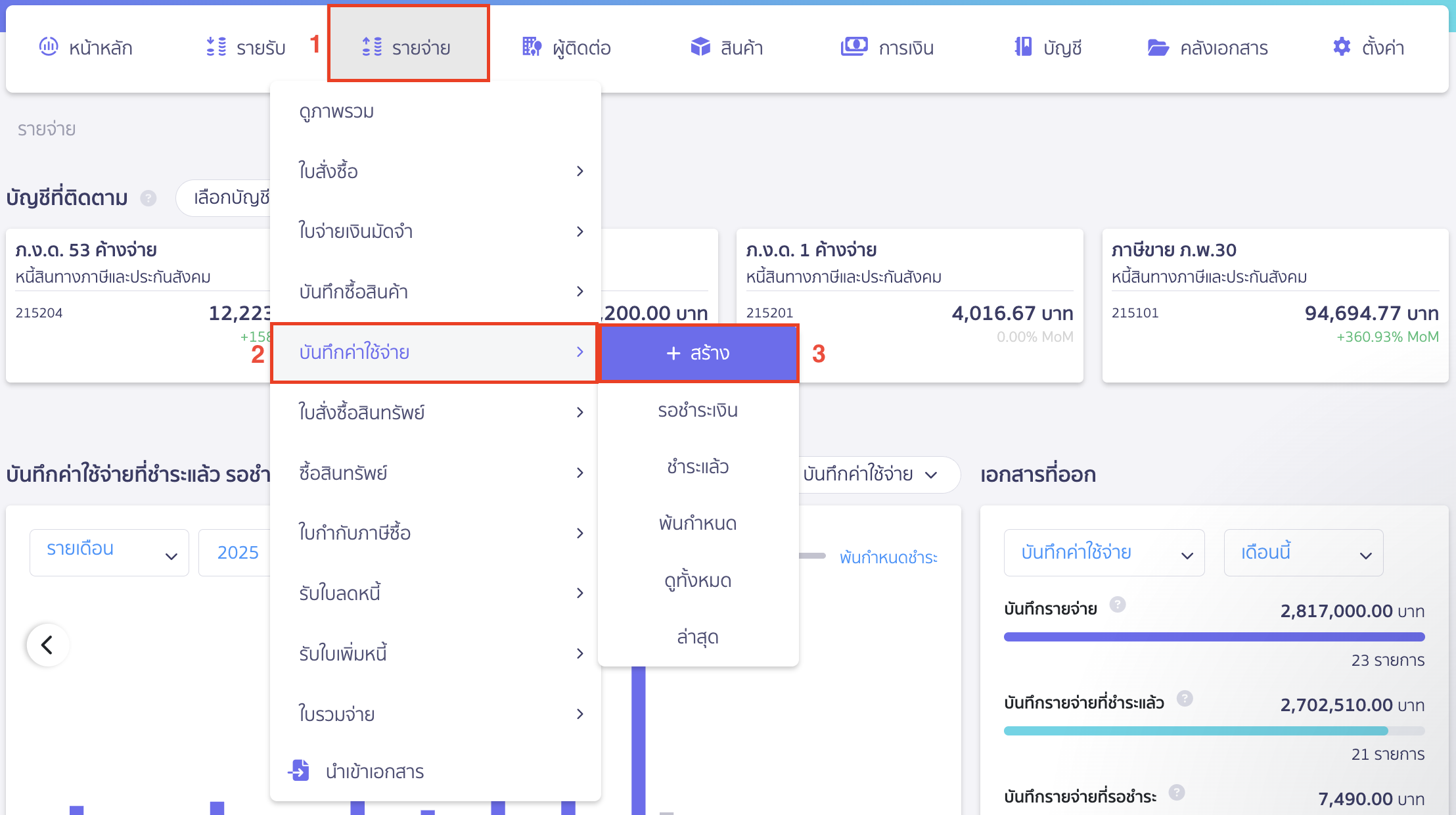Click the +360.93% MoM indicator
This screenshot has width=1456, height=815.
coord(1388,337)
